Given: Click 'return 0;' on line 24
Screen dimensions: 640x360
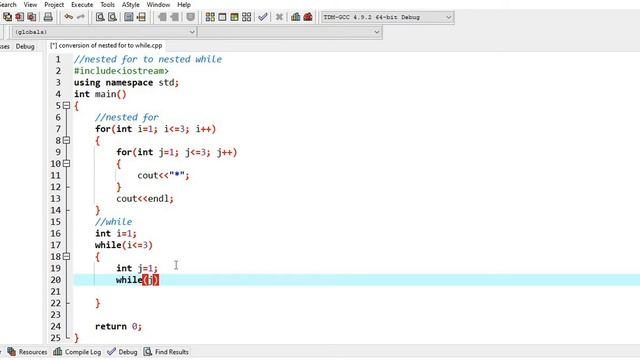Looking at the screenshot, I should point(118,327).
